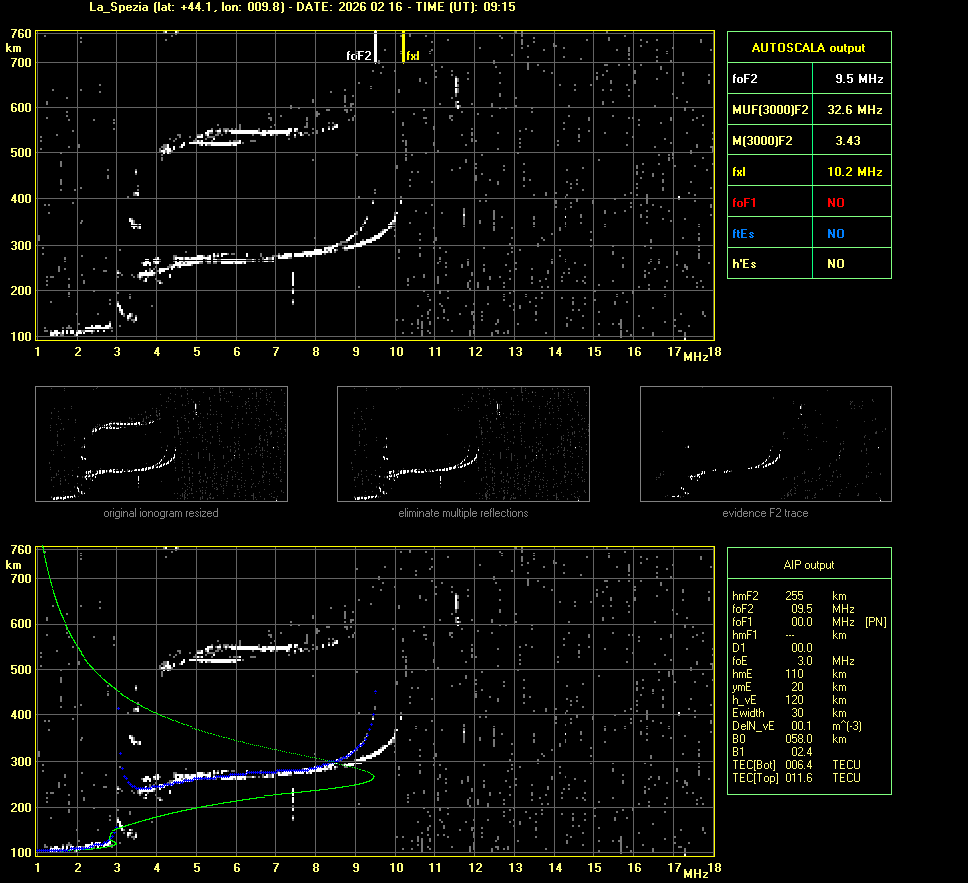Click the blue ftEs label
This screenshot has width=968, height=883.
[743, 233]
